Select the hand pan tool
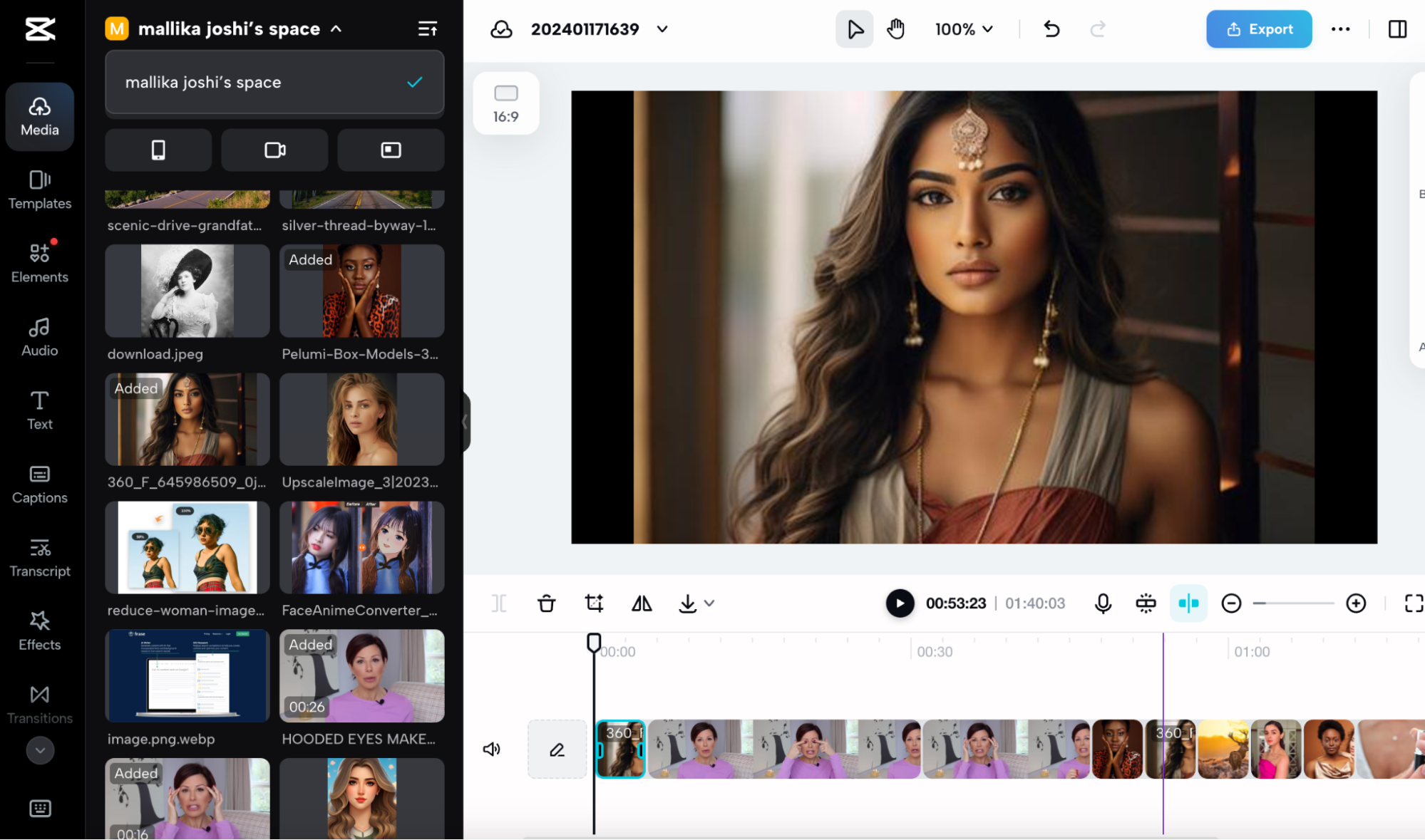The image size is (1425, 840). (896, 29)
